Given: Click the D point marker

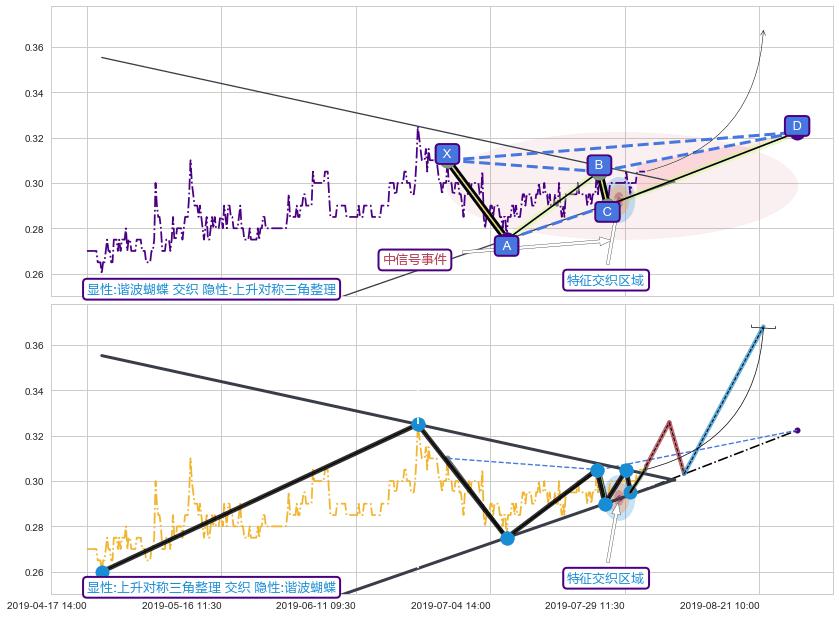Looking at the screenshot, I should point(796,126).
